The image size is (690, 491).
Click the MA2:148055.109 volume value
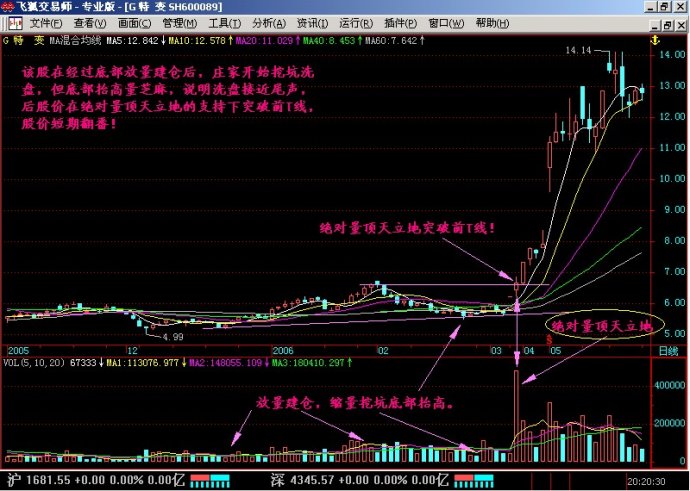pyautogui.click(x=225, y=363)
